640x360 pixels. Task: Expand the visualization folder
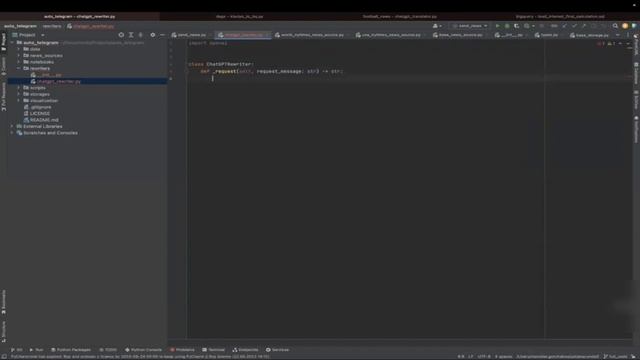pyautogui.click(x=18, y=101)
